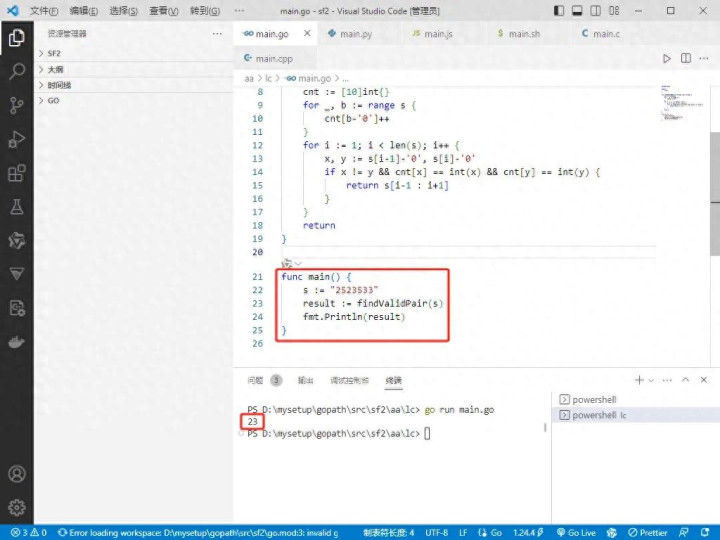Open notifications bell in status bar
Screen dimensions: 720x540
tap(705, 533)
